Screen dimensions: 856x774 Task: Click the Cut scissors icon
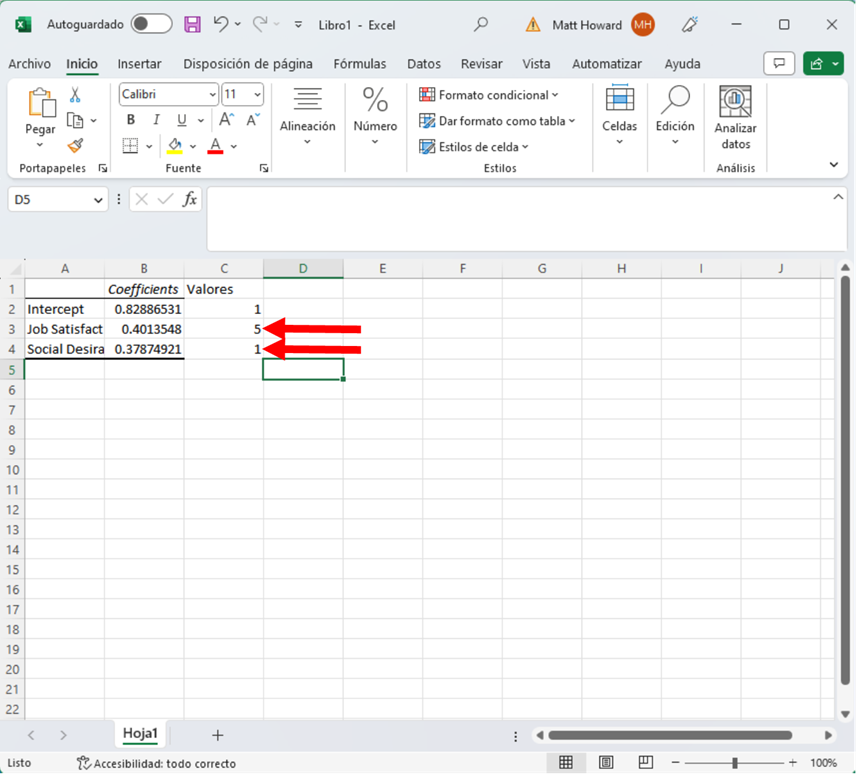[x=75, y=95]
